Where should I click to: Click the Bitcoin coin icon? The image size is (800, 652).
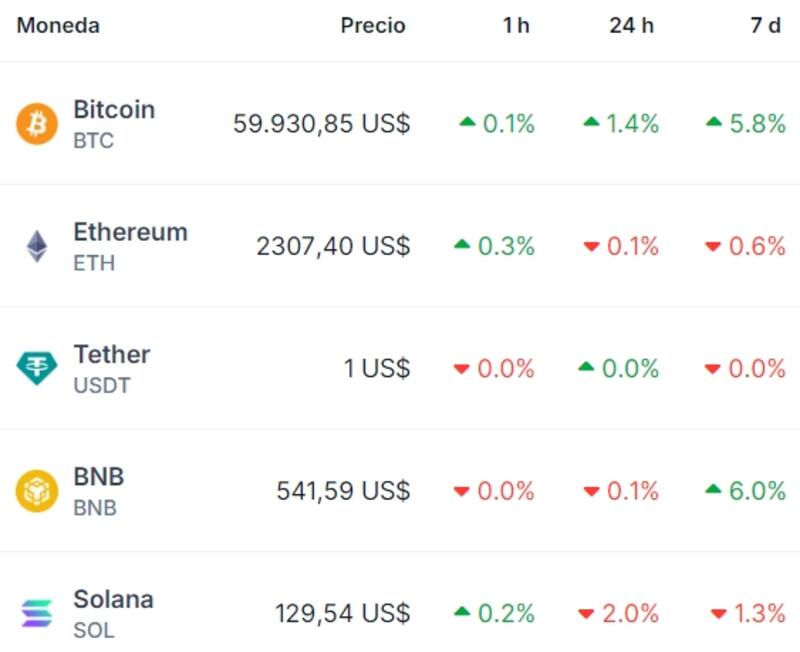[x=36, y=123]
